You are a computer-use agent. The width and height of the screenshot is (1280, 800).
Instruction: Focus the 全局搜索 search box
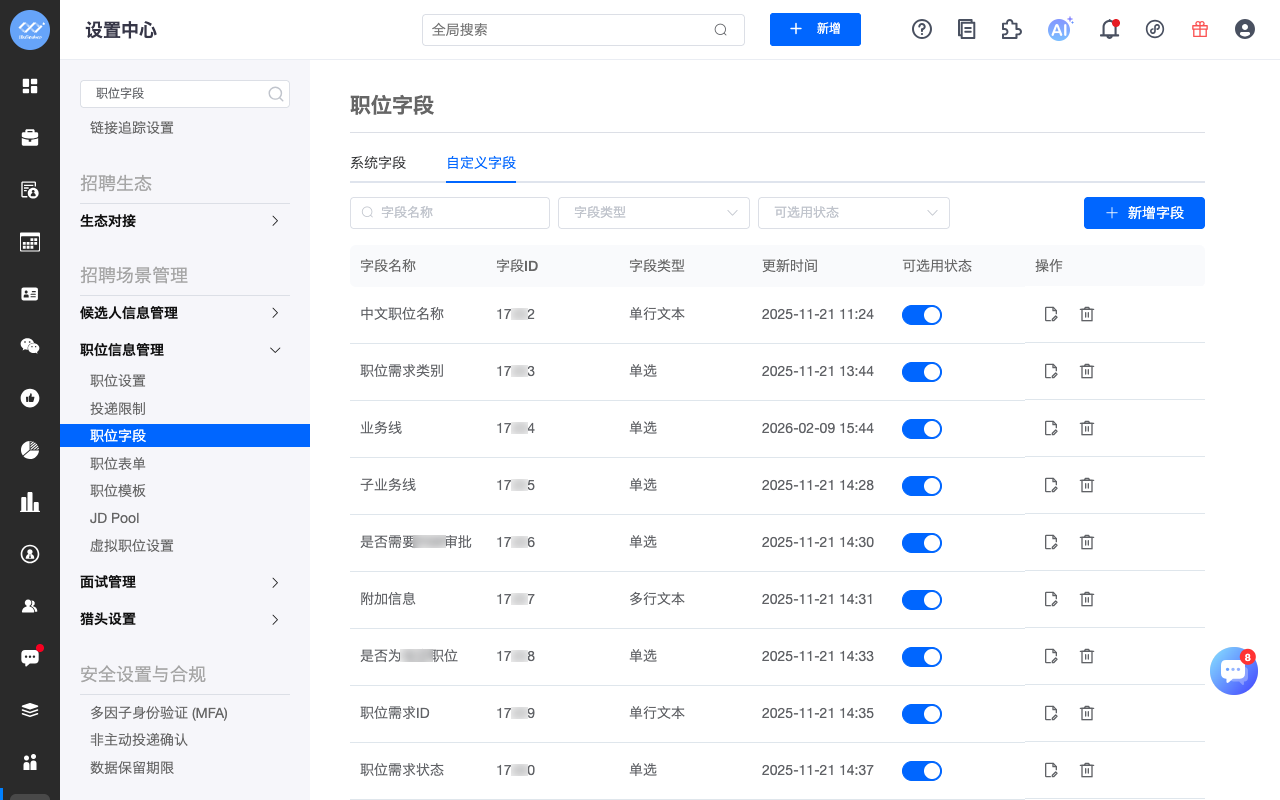click(x=570, y=30)
